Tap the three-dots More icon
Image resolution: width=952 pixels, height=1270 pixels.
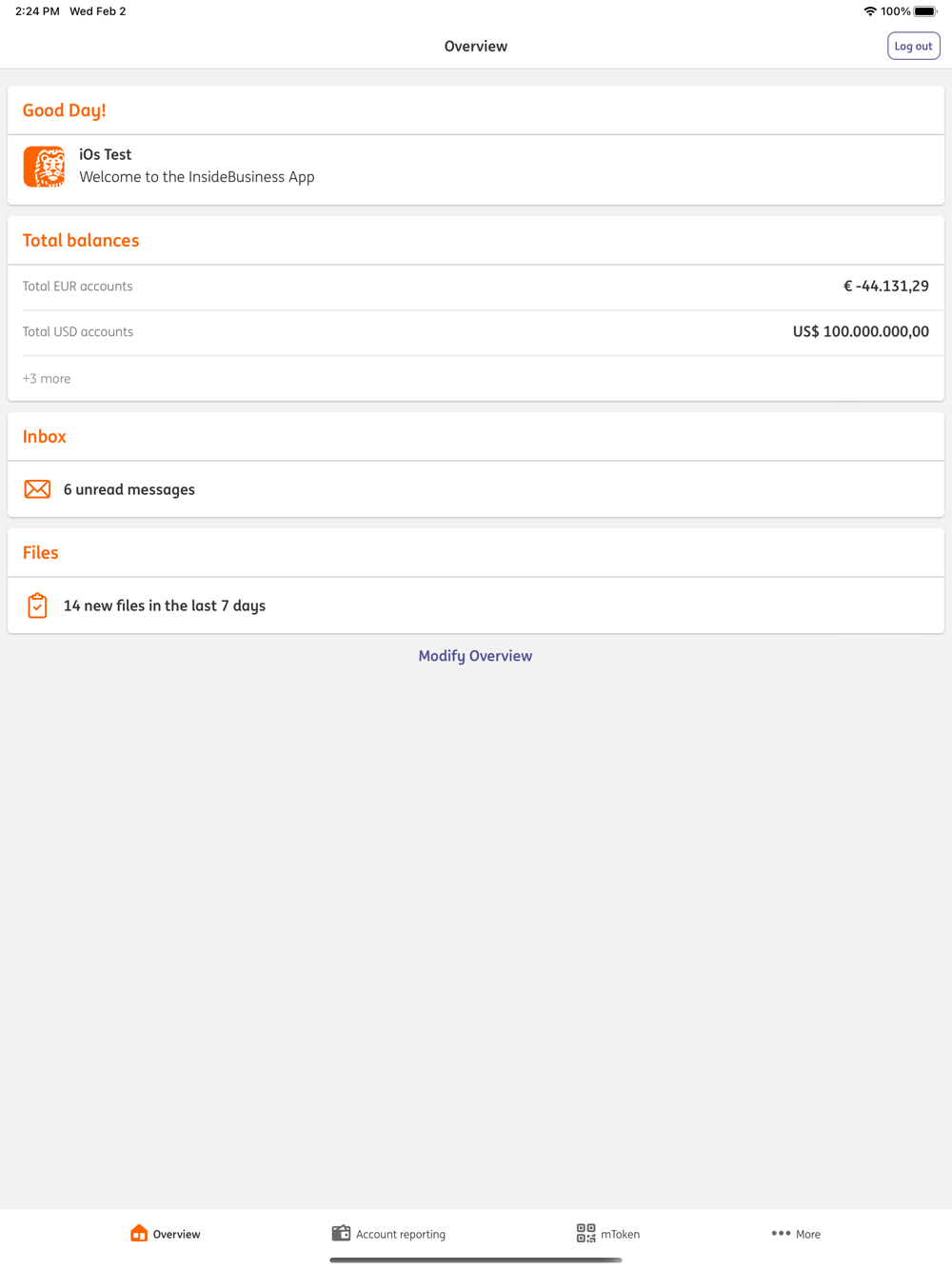tap(781, 1233)
